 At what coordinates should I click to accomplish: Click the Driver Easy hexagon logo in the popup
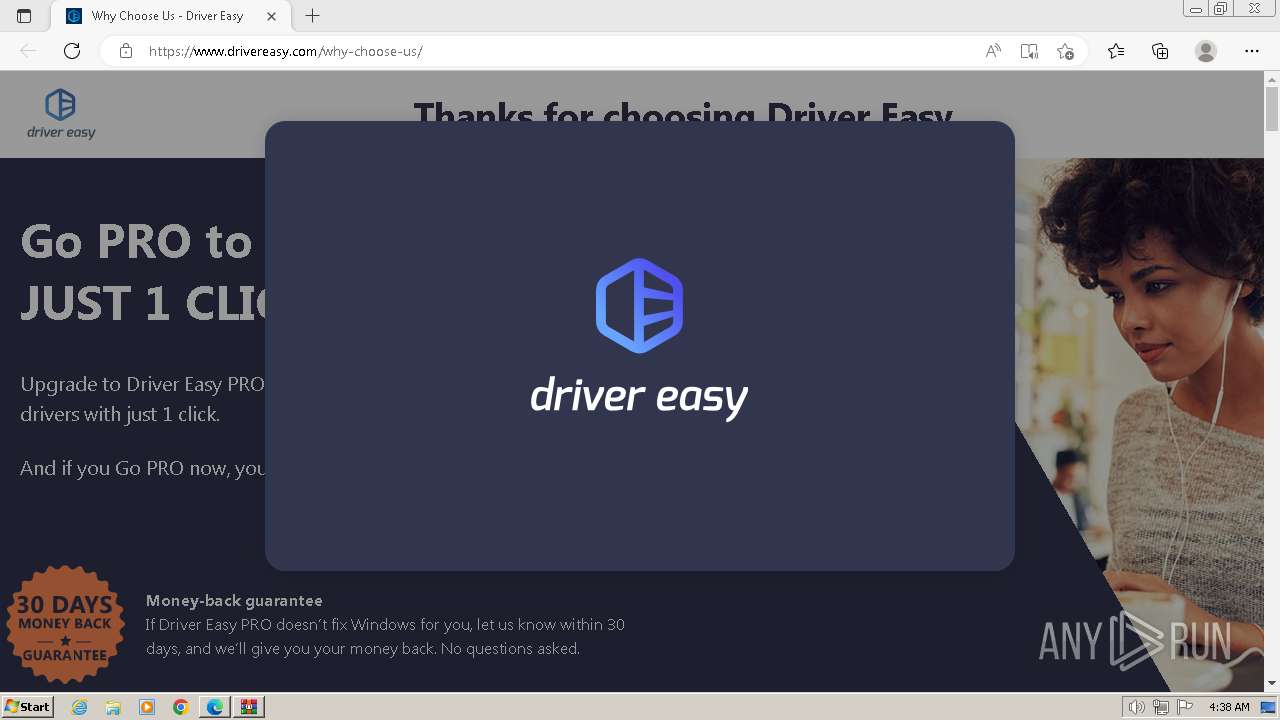(639, 306)
